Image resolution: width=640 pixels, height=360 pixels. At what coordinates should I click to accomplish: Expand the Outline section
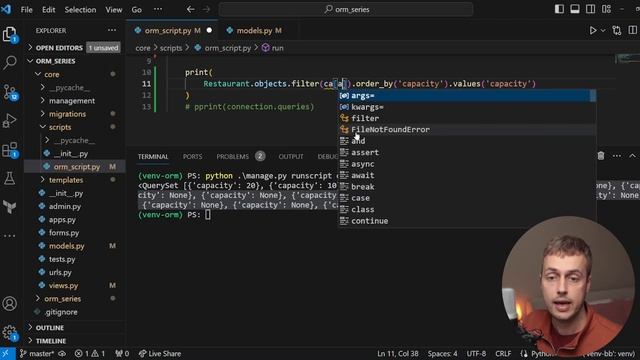pos(49,328)
